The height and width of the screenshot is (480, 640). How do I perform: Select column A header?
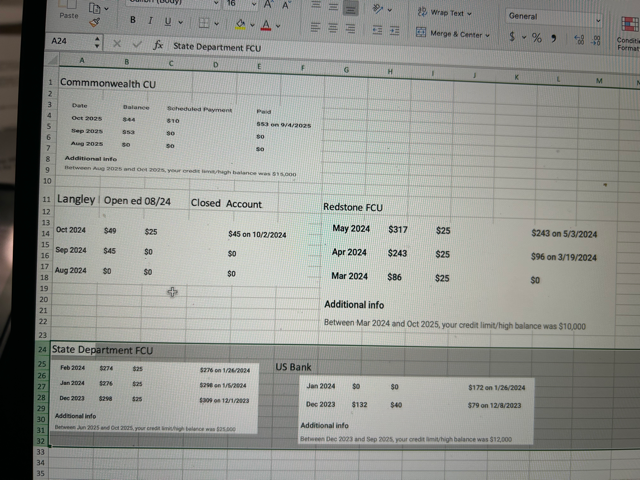pyautogui.click(x=82, y=60)
